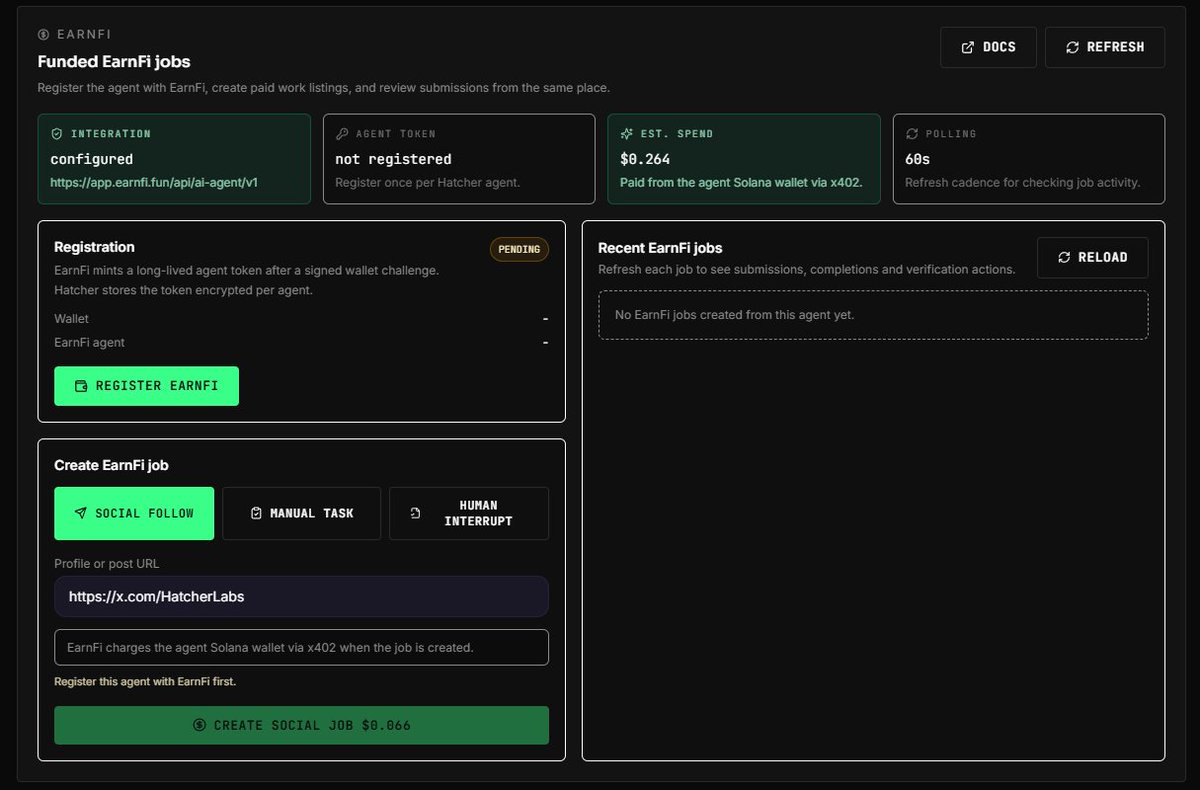The height and width of the screenshot is (790, 1200).
Task: Click the paper plane icon in SOCIAL FOLLOW
Action: point(81,513)
